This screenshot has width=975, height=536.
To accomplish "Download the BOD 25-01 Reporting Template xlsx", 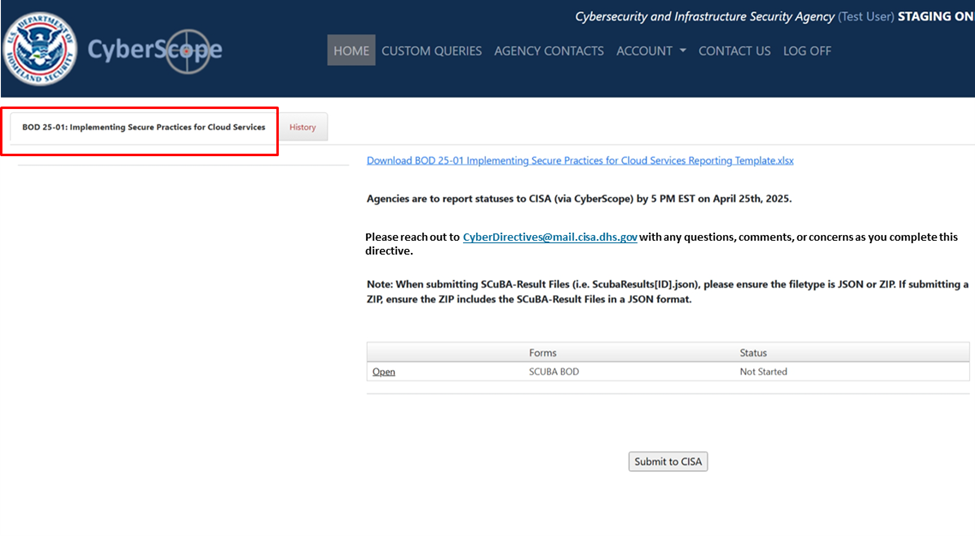I will click(580, 160).
